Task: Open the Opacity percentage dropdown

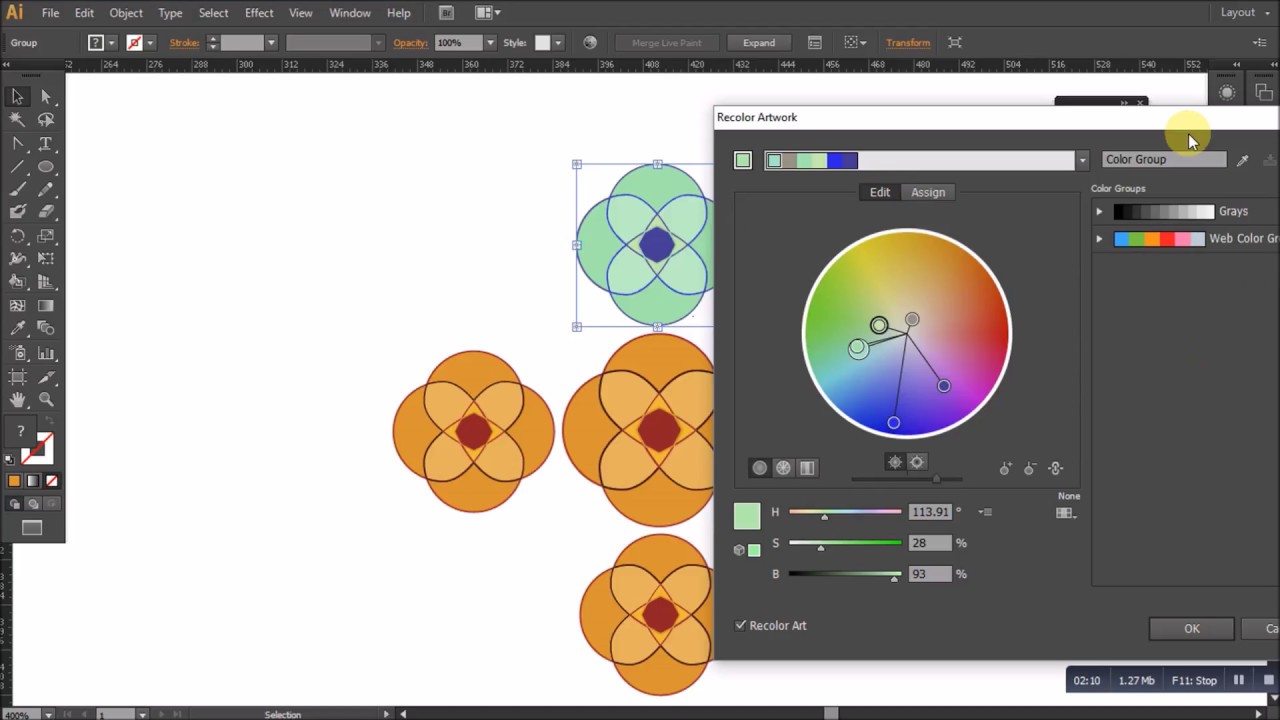Action: [490, 43]
